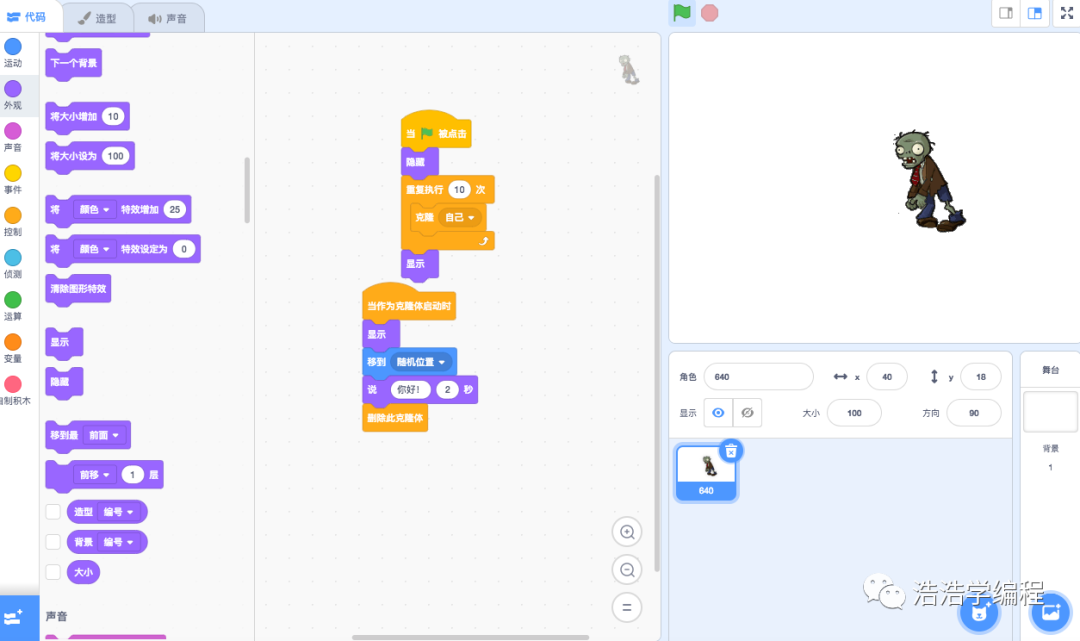This screenshot has width=1080, height=641.
Task: Click the sprite name field showing 640
Action: 758,377
